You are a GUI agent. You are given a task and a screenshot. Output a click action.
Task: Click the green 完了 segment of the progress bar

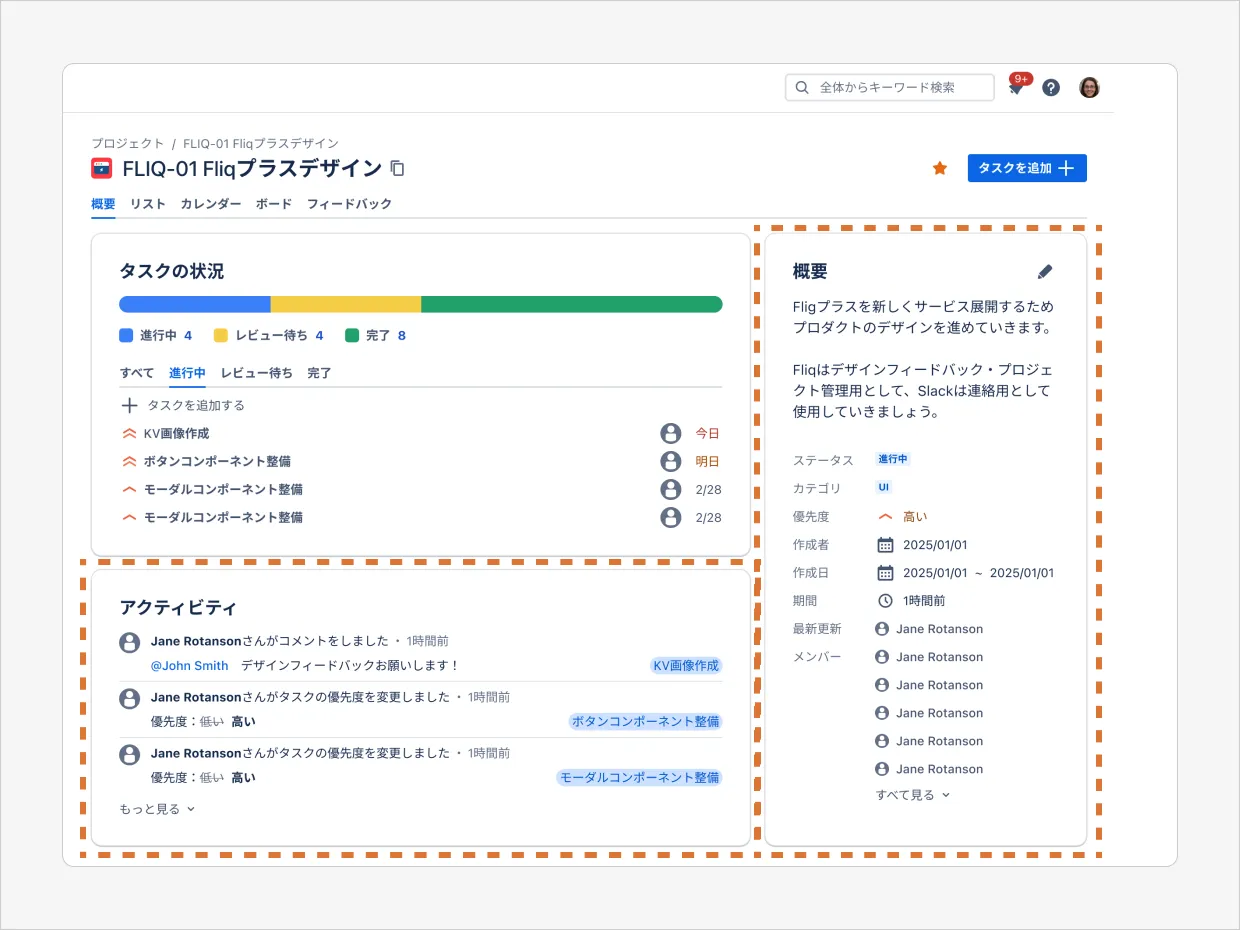(572, 304)
